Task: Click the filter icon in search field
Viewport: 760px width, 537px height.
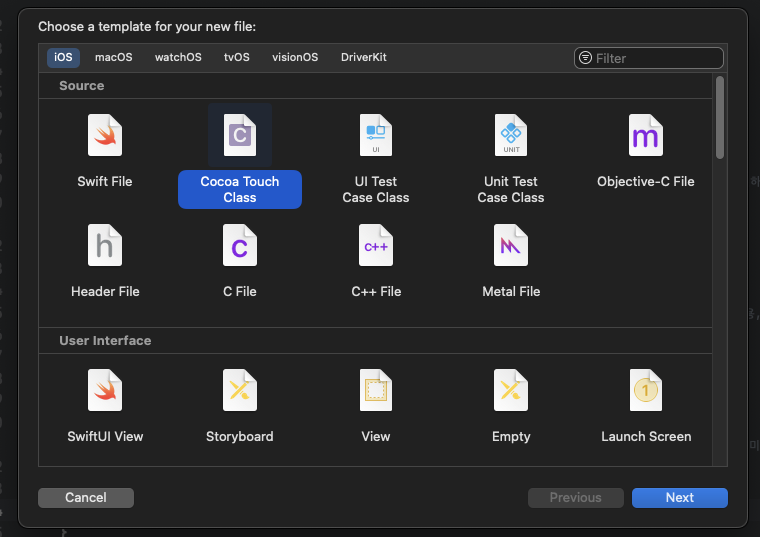Action: coord(586,58)
